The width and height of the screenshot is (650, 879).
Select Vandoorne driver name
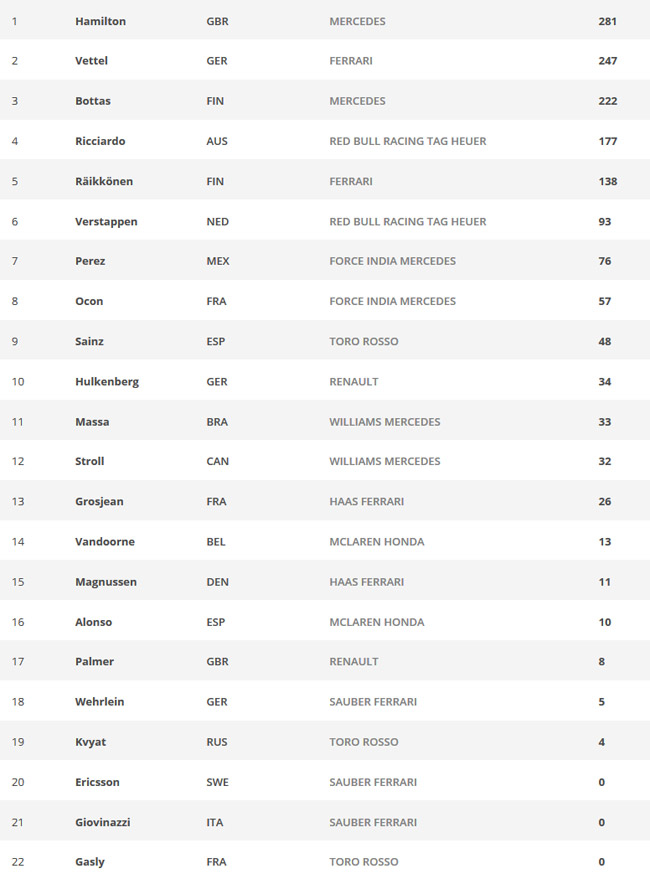[x=105, y=542]
